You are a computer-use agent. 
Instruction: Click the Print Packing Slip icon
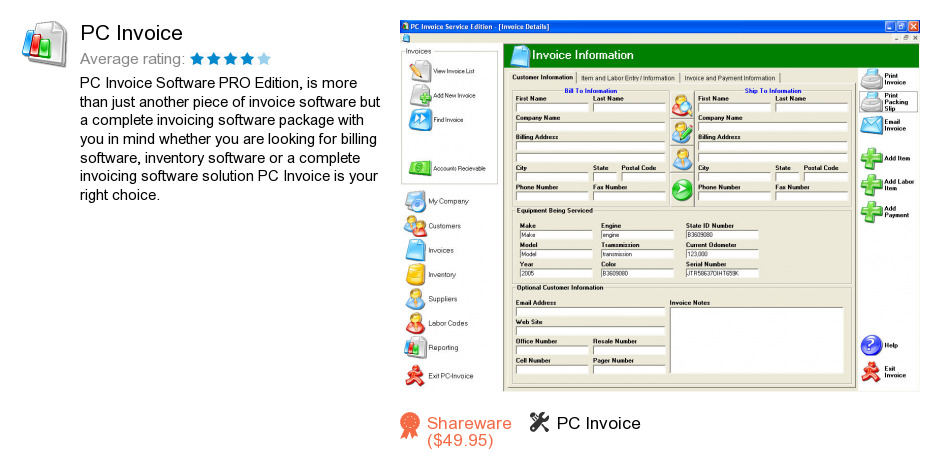click(871, 102)
